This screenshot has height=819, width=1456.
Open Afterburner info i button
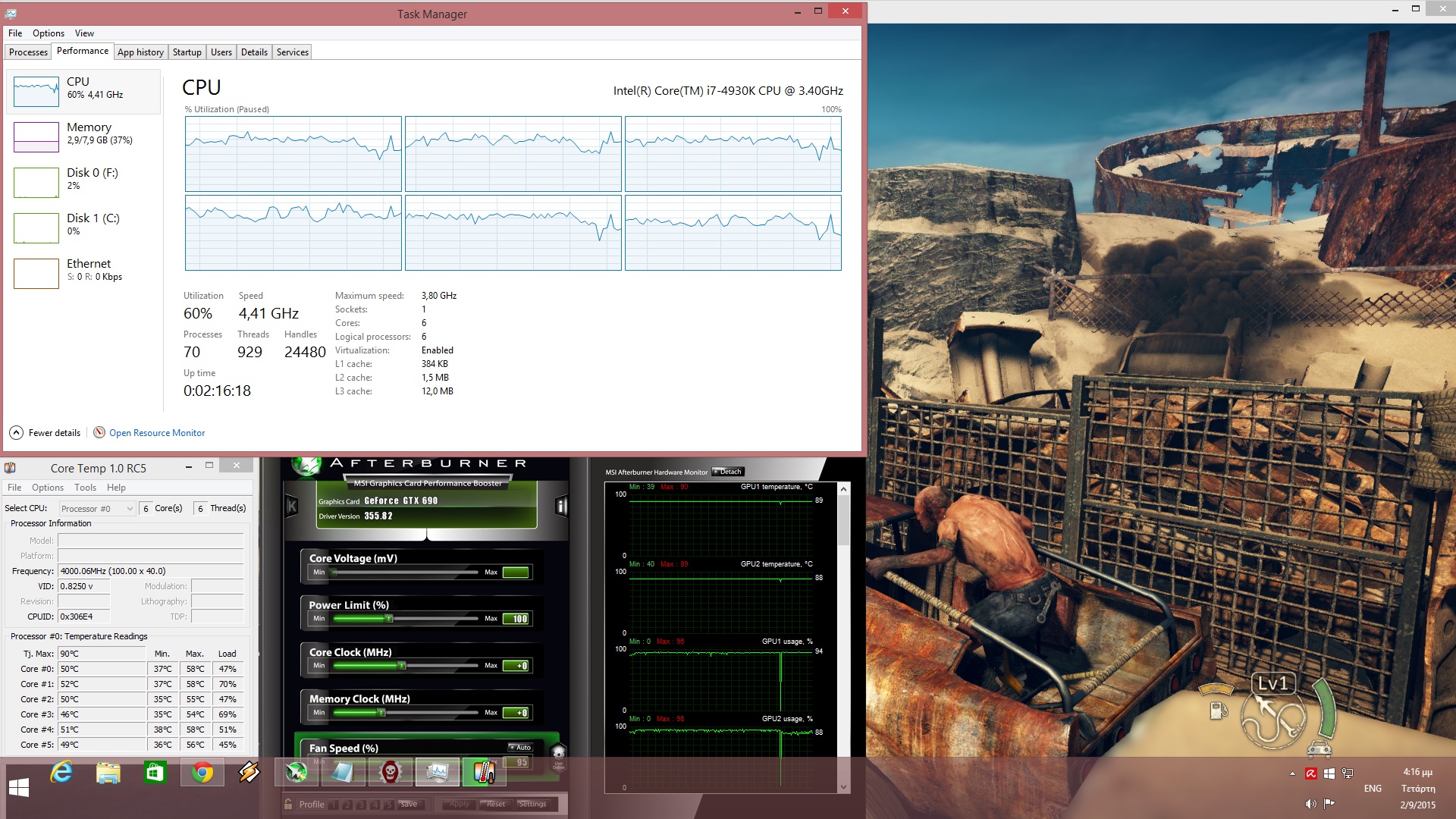pos(561,506)
